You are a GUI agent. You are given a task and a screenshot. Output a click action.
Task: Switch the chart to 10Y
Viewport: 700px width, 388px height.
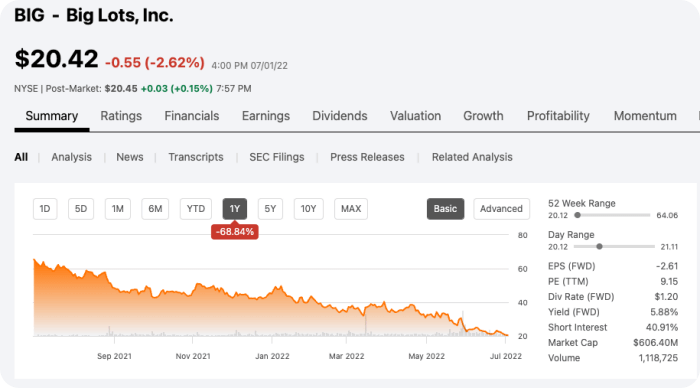[x=308, y=209]
